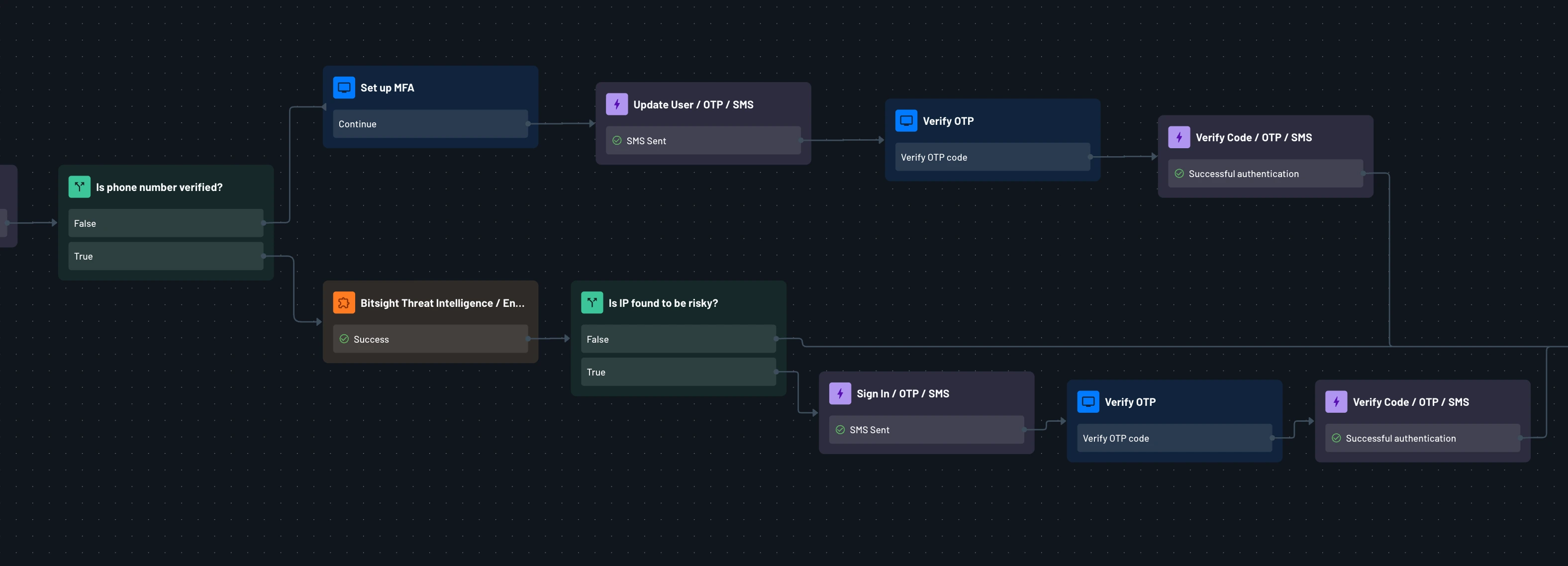Select the True branch of Is phone number verified?
This screenshot has height=566, width=1568.
coord(166,256)
